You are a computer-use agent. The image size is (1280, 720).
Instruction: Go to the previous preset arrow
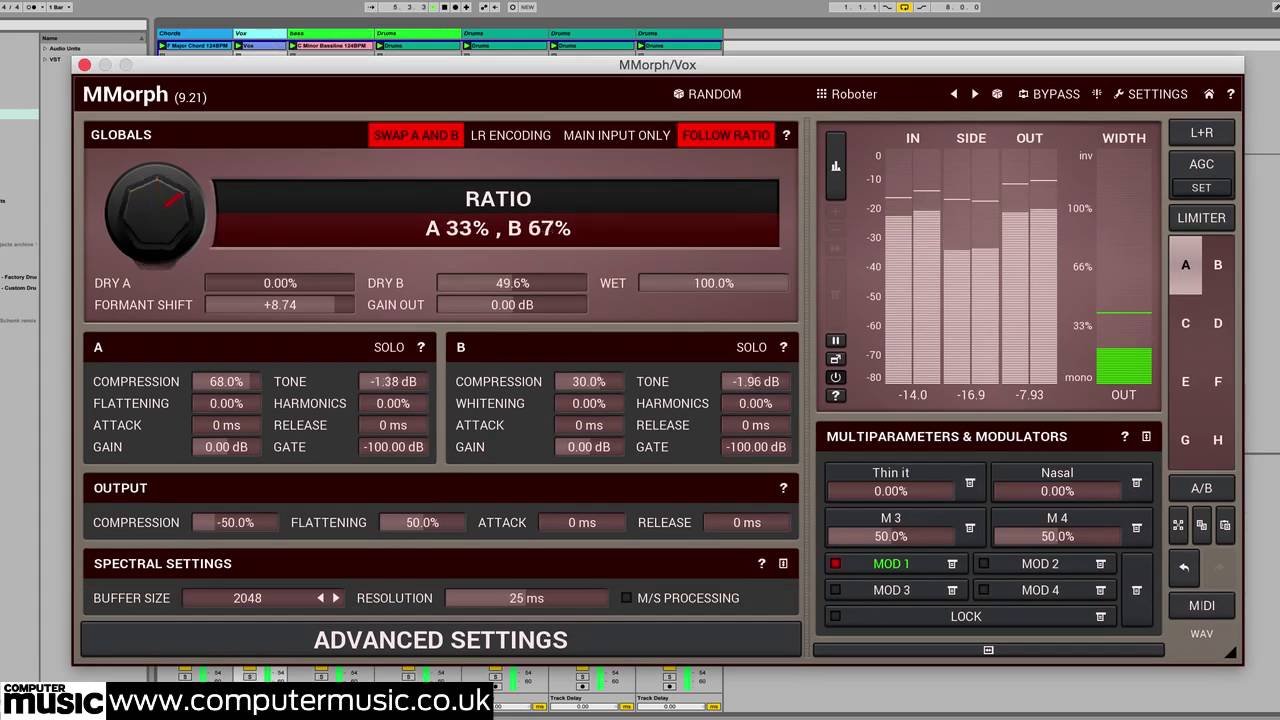(953, 94)
